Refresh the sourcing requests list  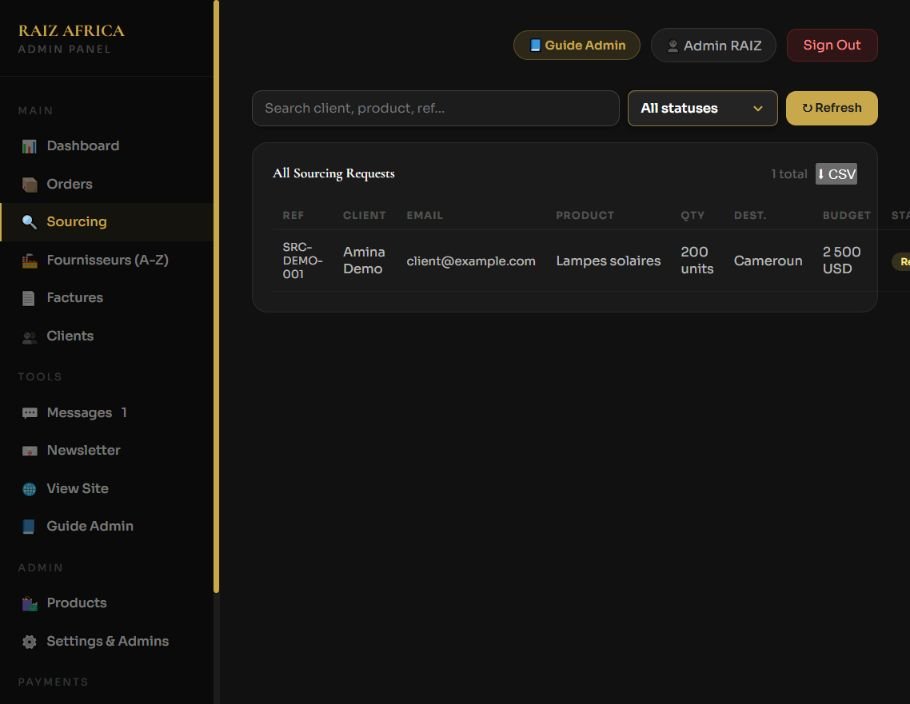[832, 108]
